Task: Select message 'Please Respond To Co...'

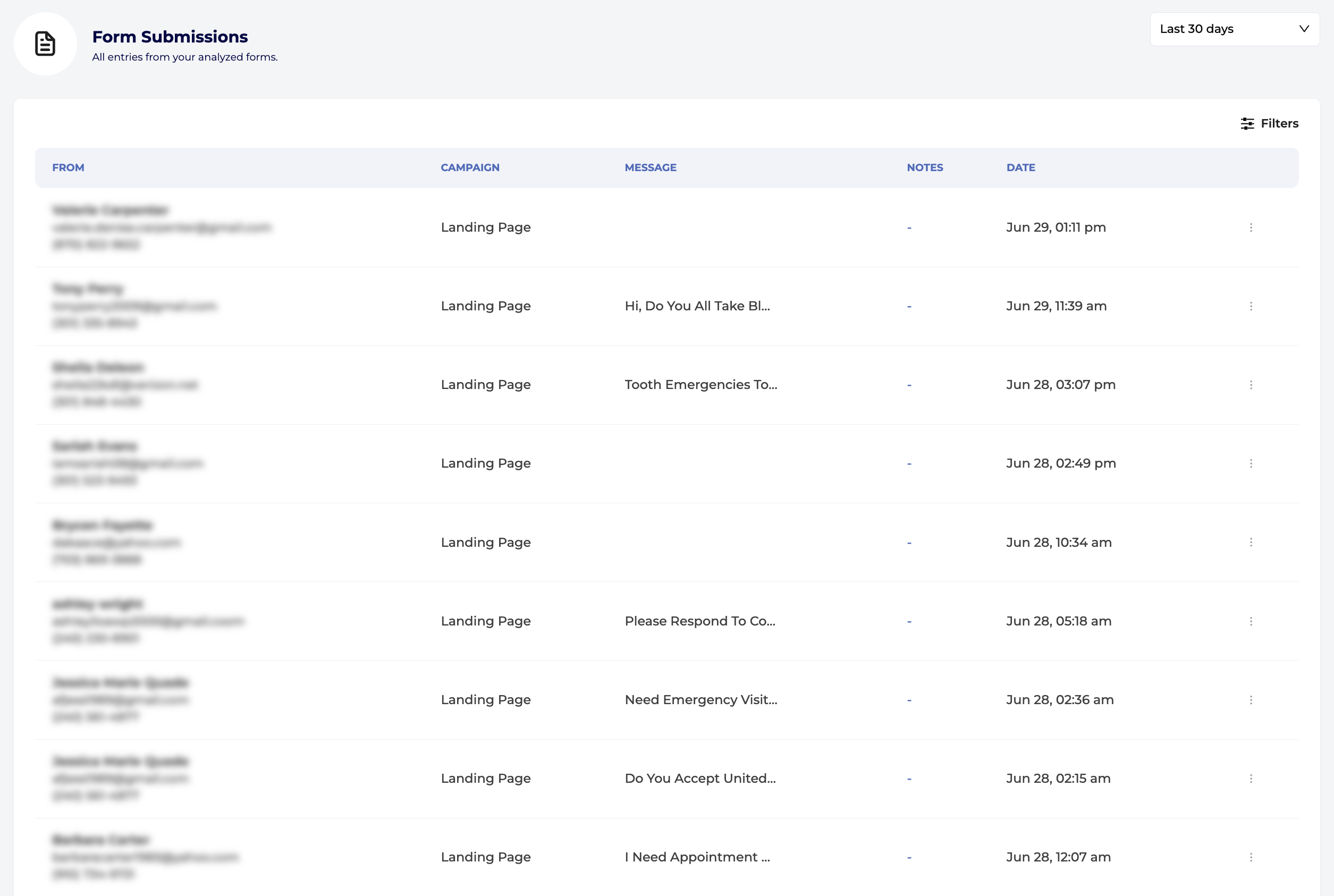Action: tap(700, 621)
